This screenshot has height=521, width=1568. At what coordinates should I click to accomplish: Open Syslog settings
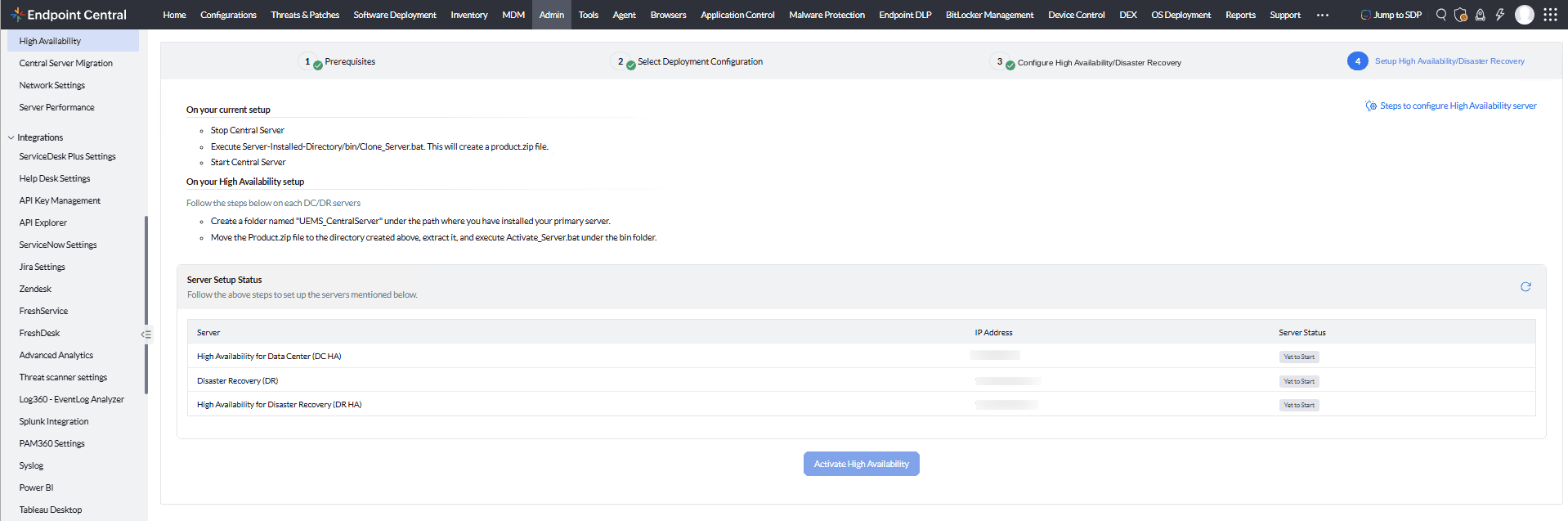[32, 465]
